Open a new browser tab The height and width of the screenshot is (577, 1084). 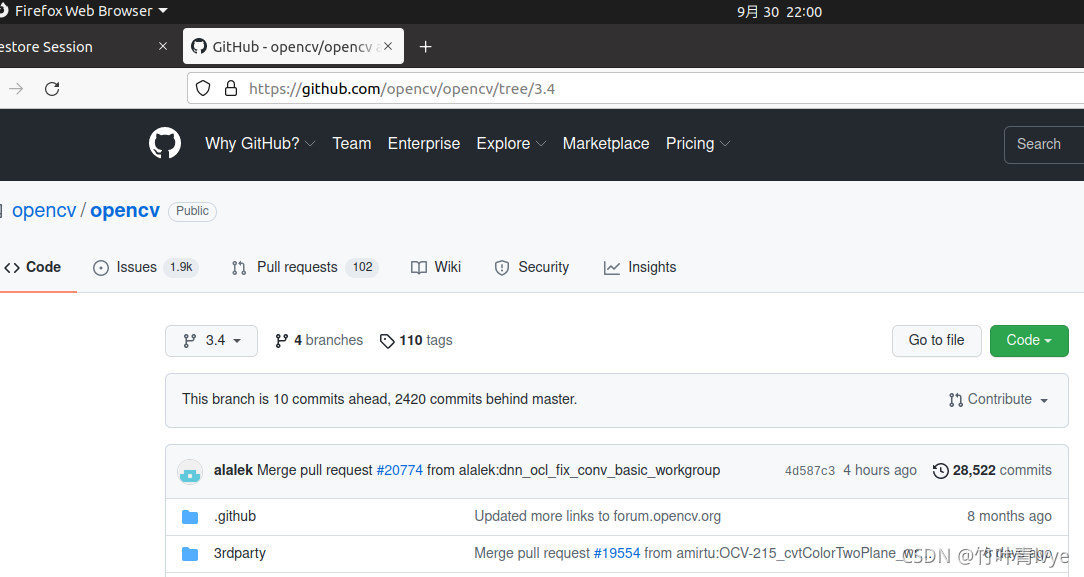click(425, 46)
